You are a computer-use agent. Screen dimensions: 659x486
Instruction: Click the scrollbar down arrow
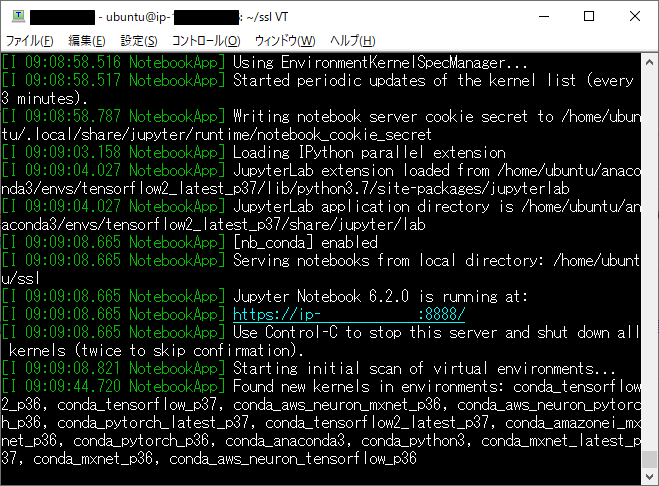pyautogui.click(x=649, y=477)
